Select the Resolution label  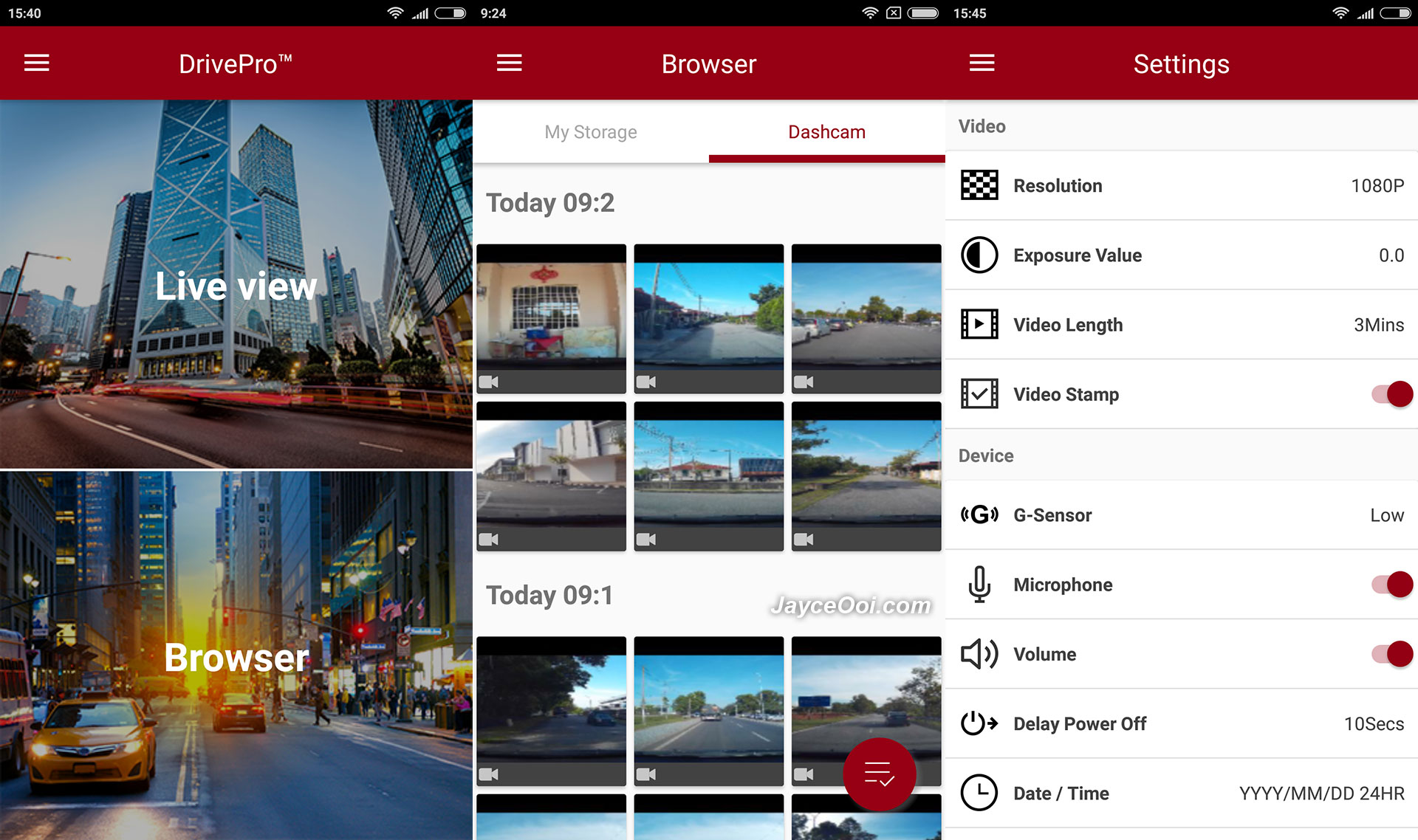(x=1058, y=186)
